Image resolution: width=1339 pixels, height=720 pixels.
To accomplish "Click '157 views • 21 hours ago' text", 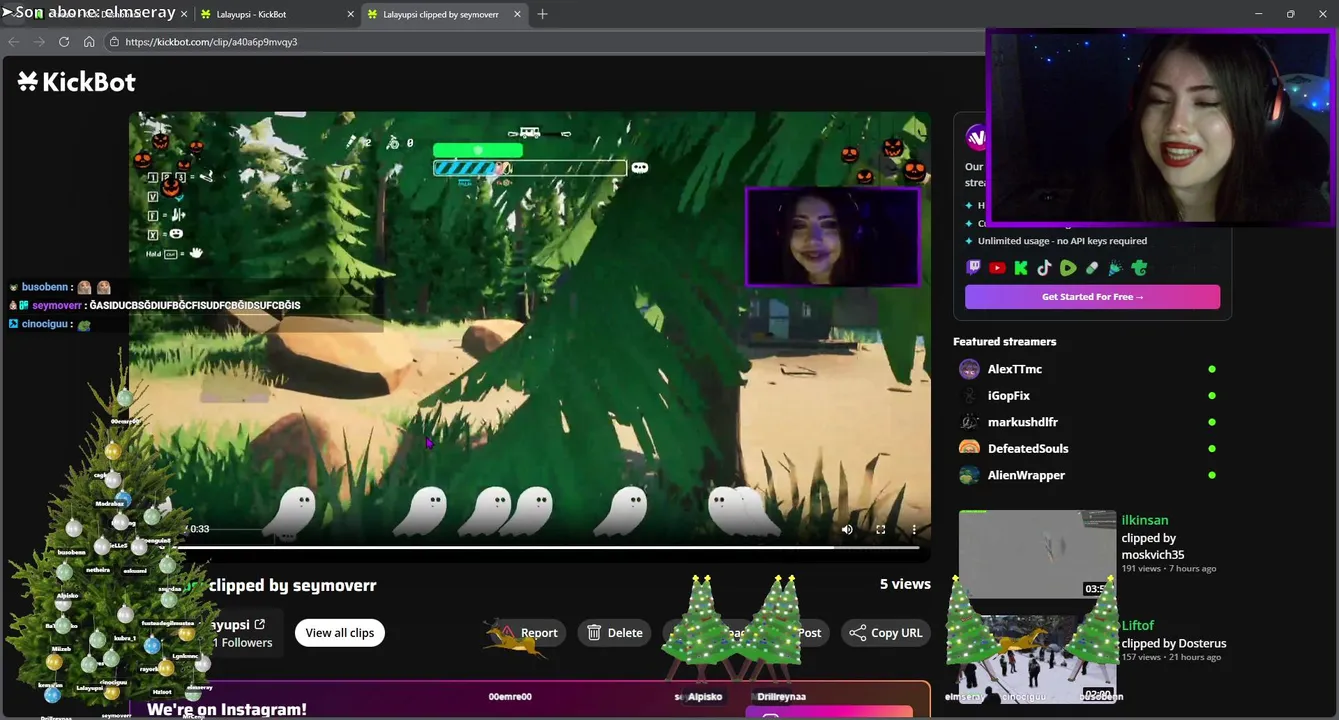I will 1171,657.
